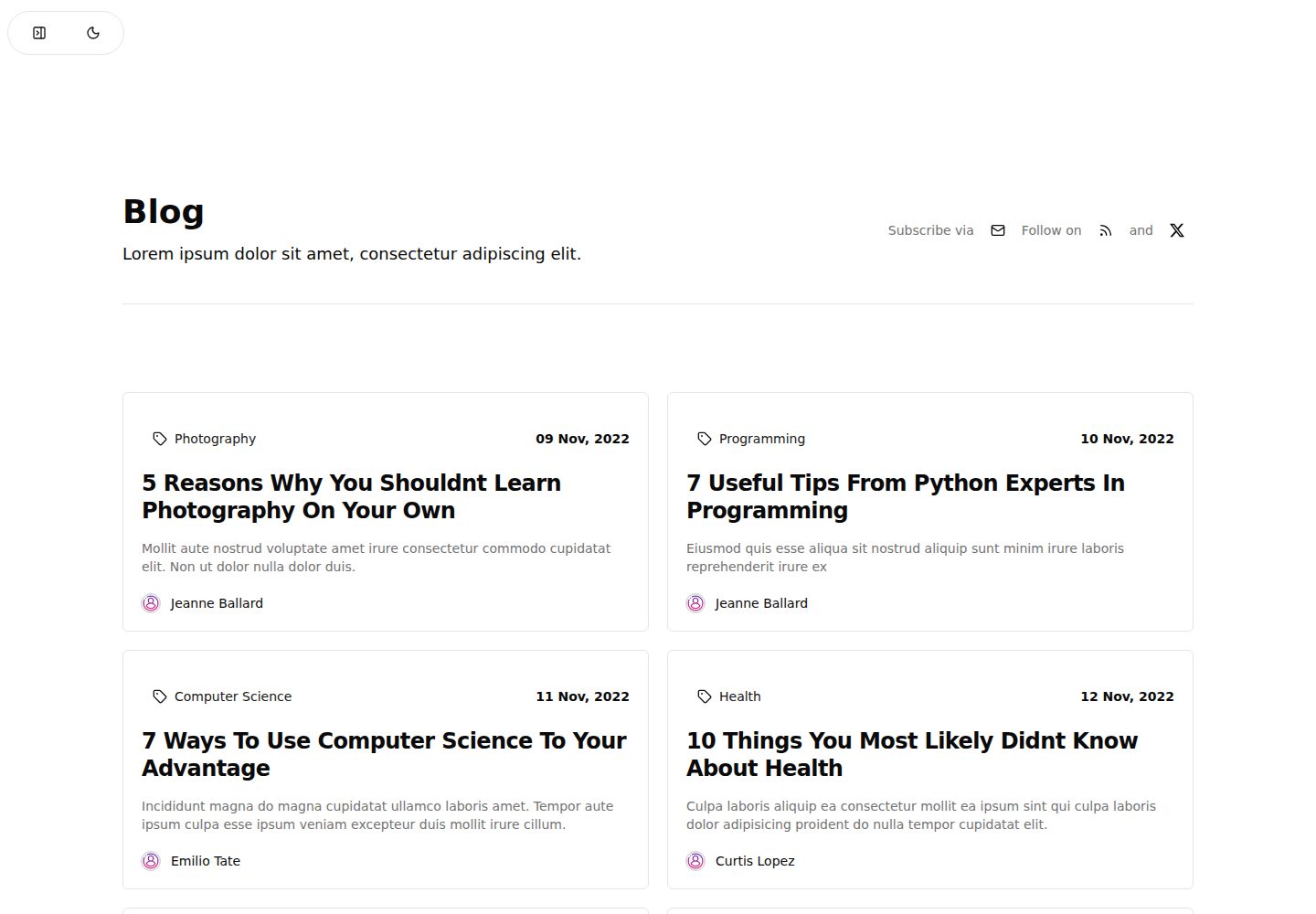Click Jeanne Ballard name in Programming card
This screenshot has width=1316, height=914.
761,603
